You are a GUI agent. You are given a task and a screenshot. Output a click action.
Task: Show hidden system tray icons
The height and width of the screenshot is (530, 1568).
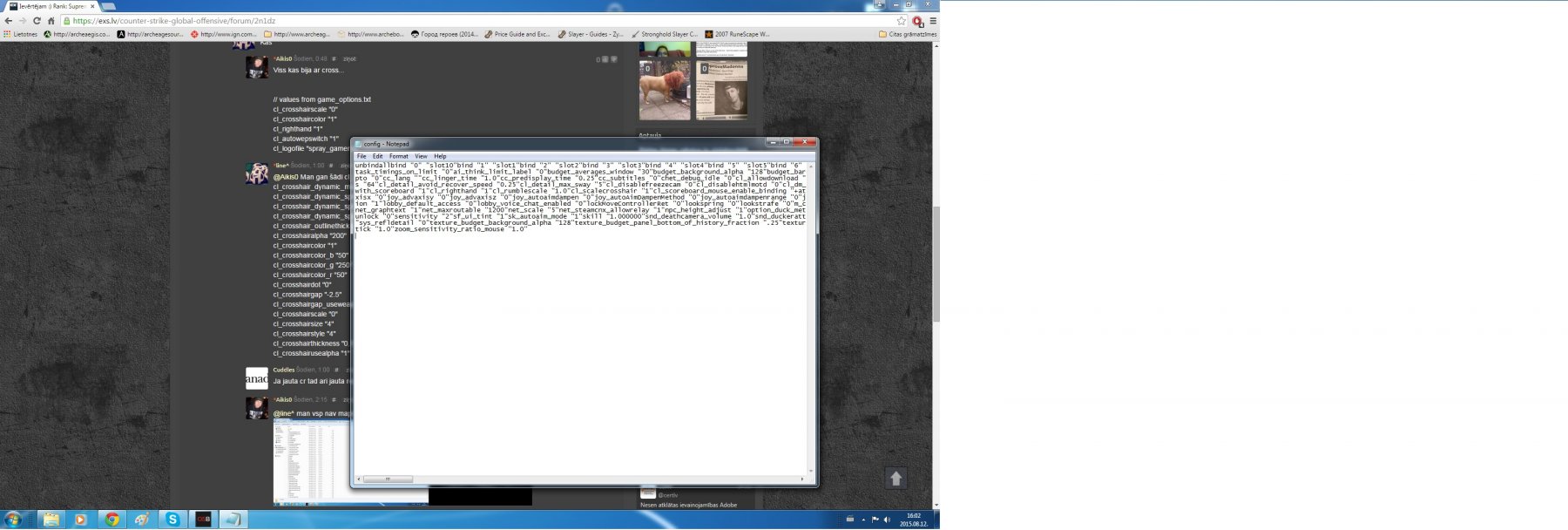[863, 520]
